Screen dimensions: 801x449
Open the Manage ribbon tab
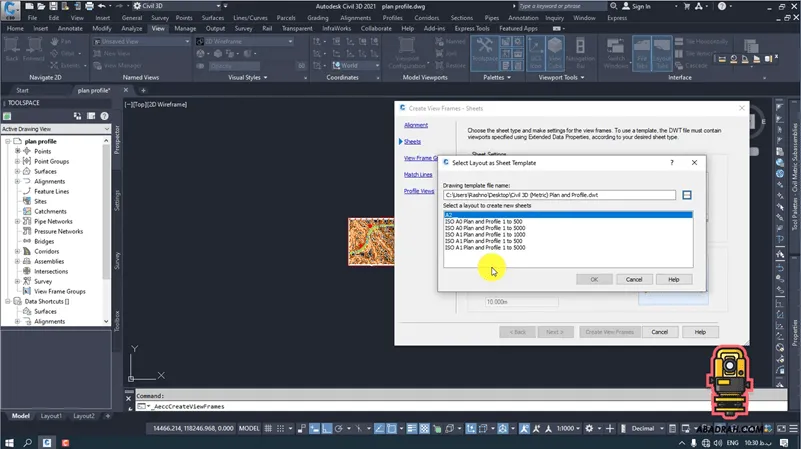[184, 28]
